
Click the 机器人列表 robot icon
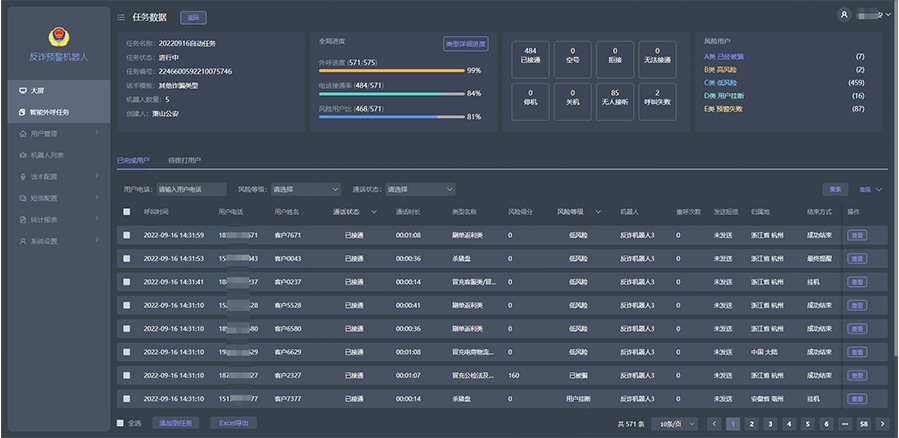click(x=23, y=155)
